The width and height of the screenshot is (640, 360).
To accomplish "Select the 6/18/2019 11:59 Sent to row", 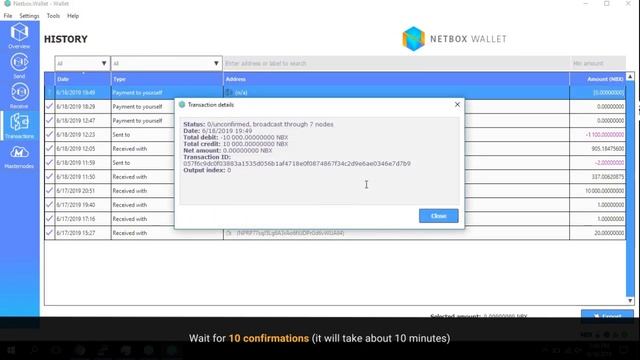I will click(x=335, y=163).
